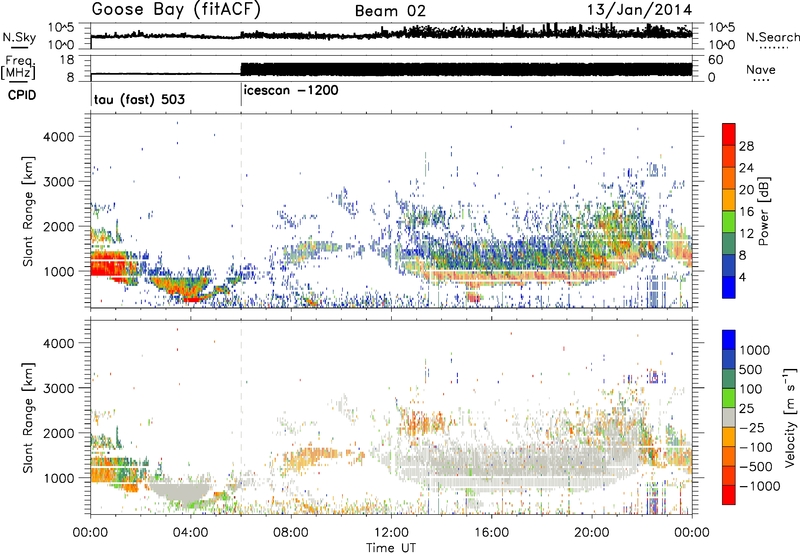Screen dimensions: 800x554
Task: Click the red bottom segment of the velocity color bar
Action: click(x=729, y=495)
